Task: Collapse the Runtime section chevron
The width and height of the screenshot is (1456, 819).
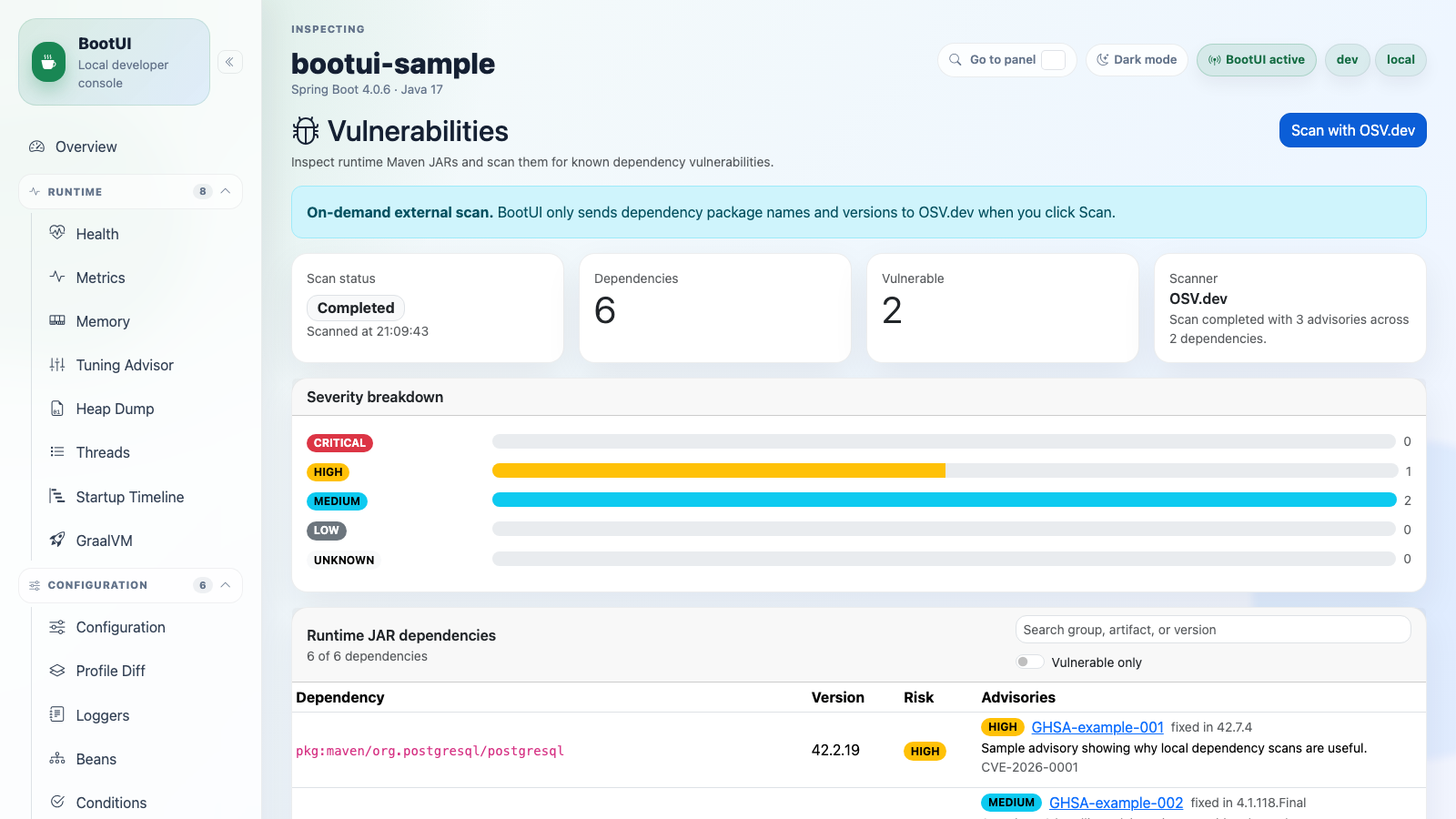Action: 226,191
